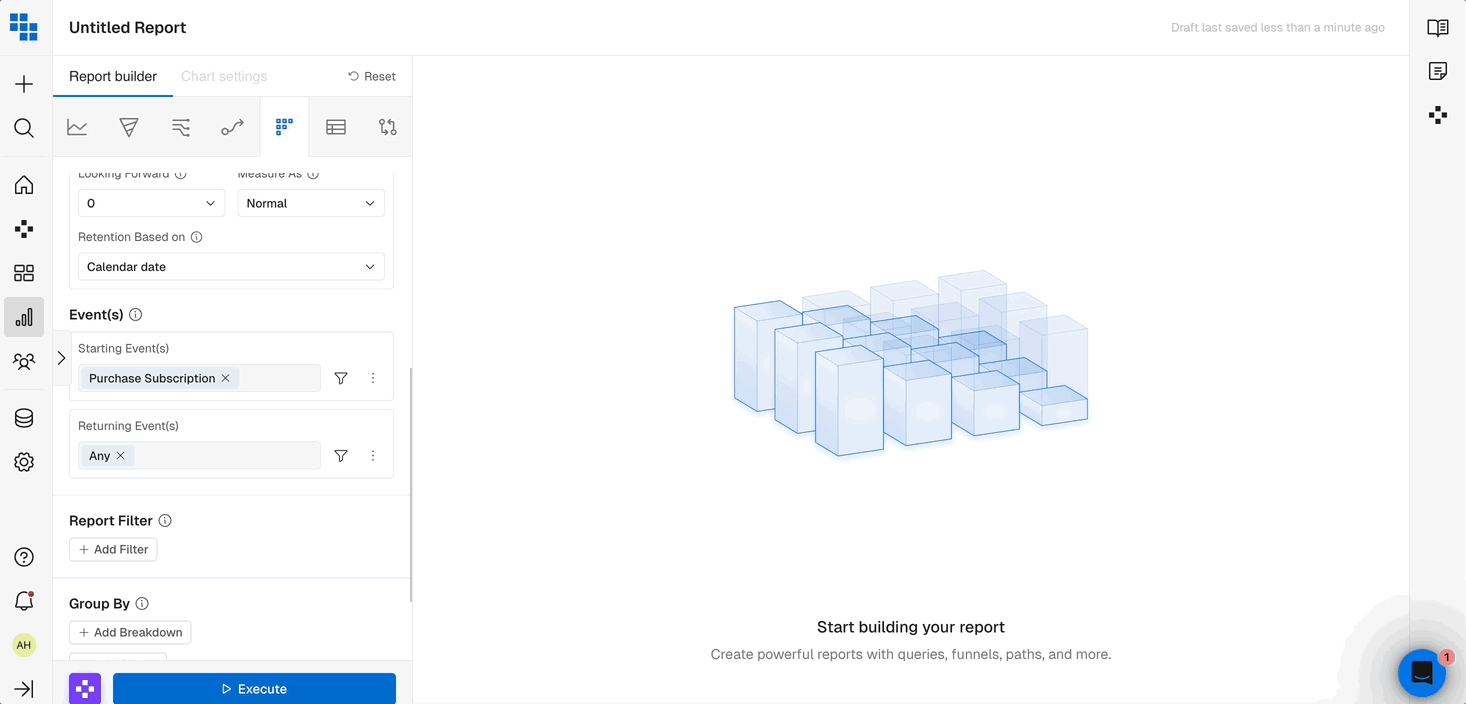Switch to the Report builder tab
This screenshot has height=704, width=1466.
point(113,76)
